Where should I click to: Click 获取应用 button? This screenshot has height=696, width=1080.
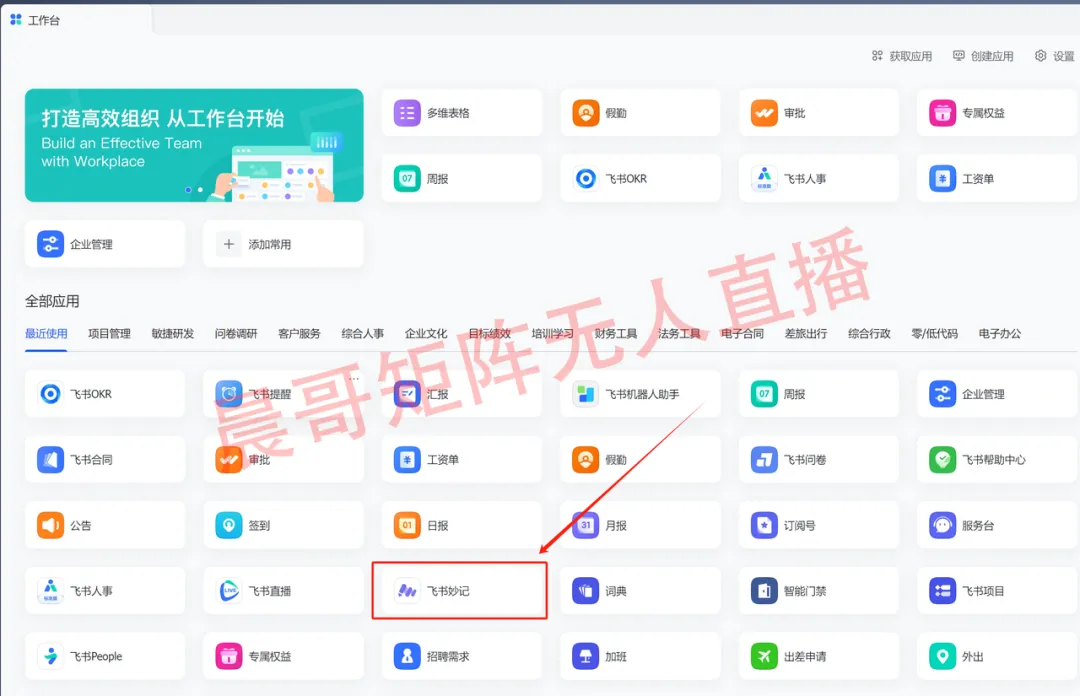click(x=902, y=56)
